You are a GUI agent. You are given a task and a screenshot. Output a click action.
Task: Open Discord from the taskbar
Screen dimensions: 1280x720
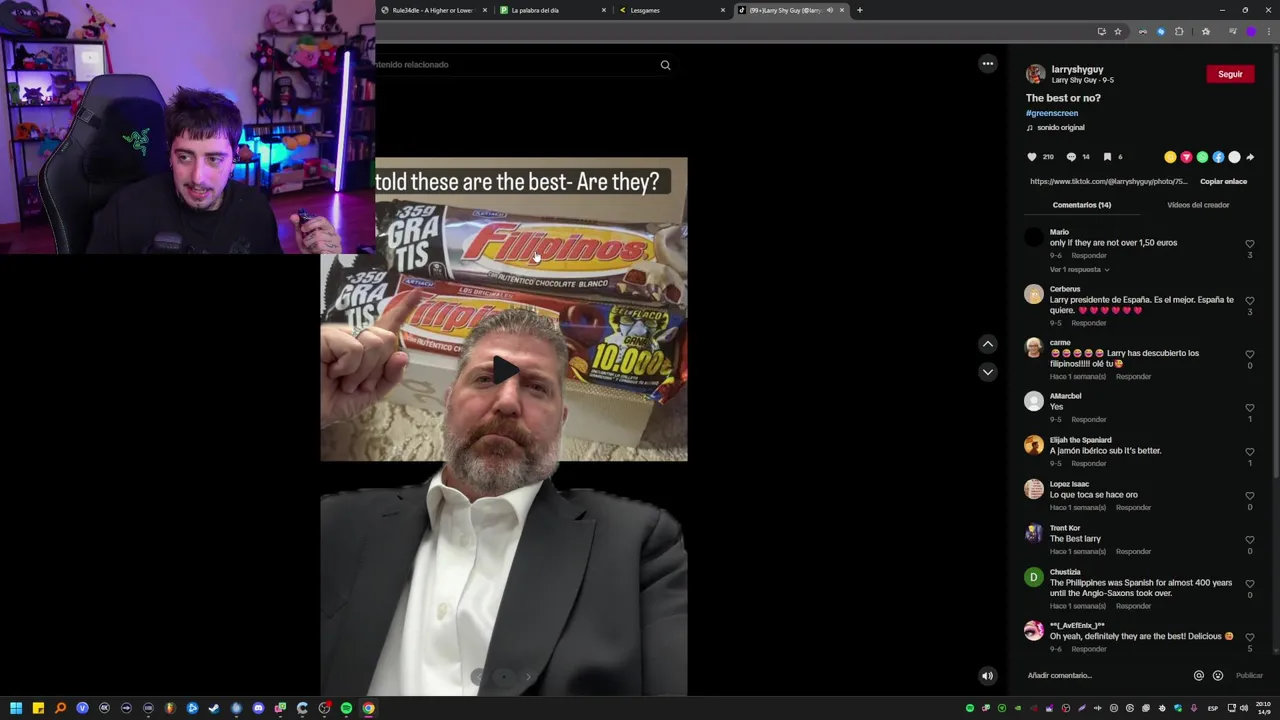point(258,708)
